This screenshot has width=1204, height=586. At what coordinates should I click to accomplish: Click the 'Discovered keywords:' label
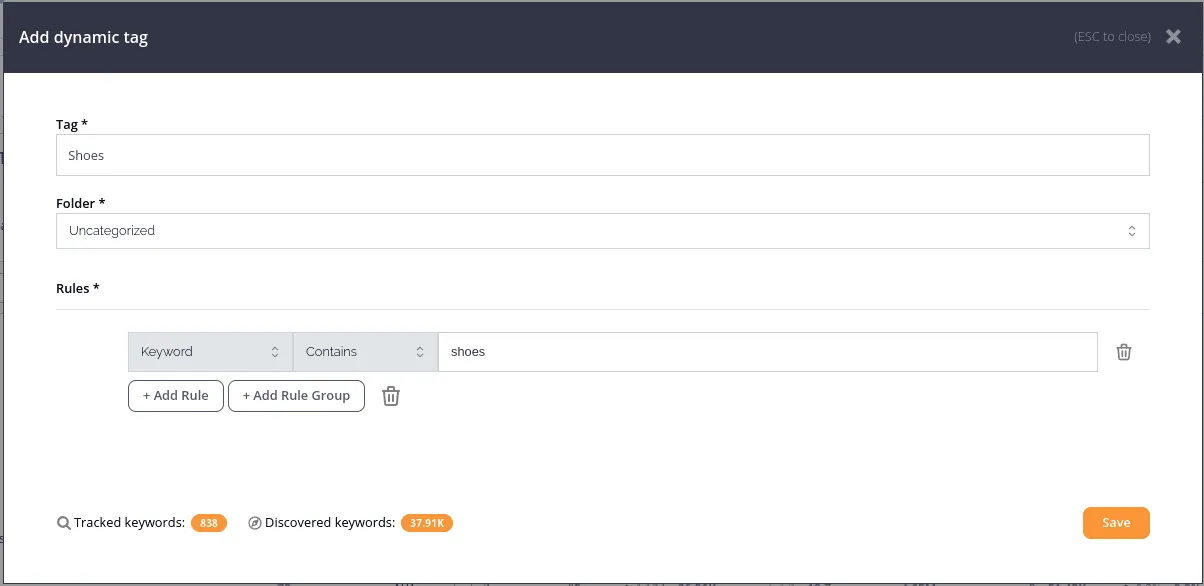pos(330,523)
